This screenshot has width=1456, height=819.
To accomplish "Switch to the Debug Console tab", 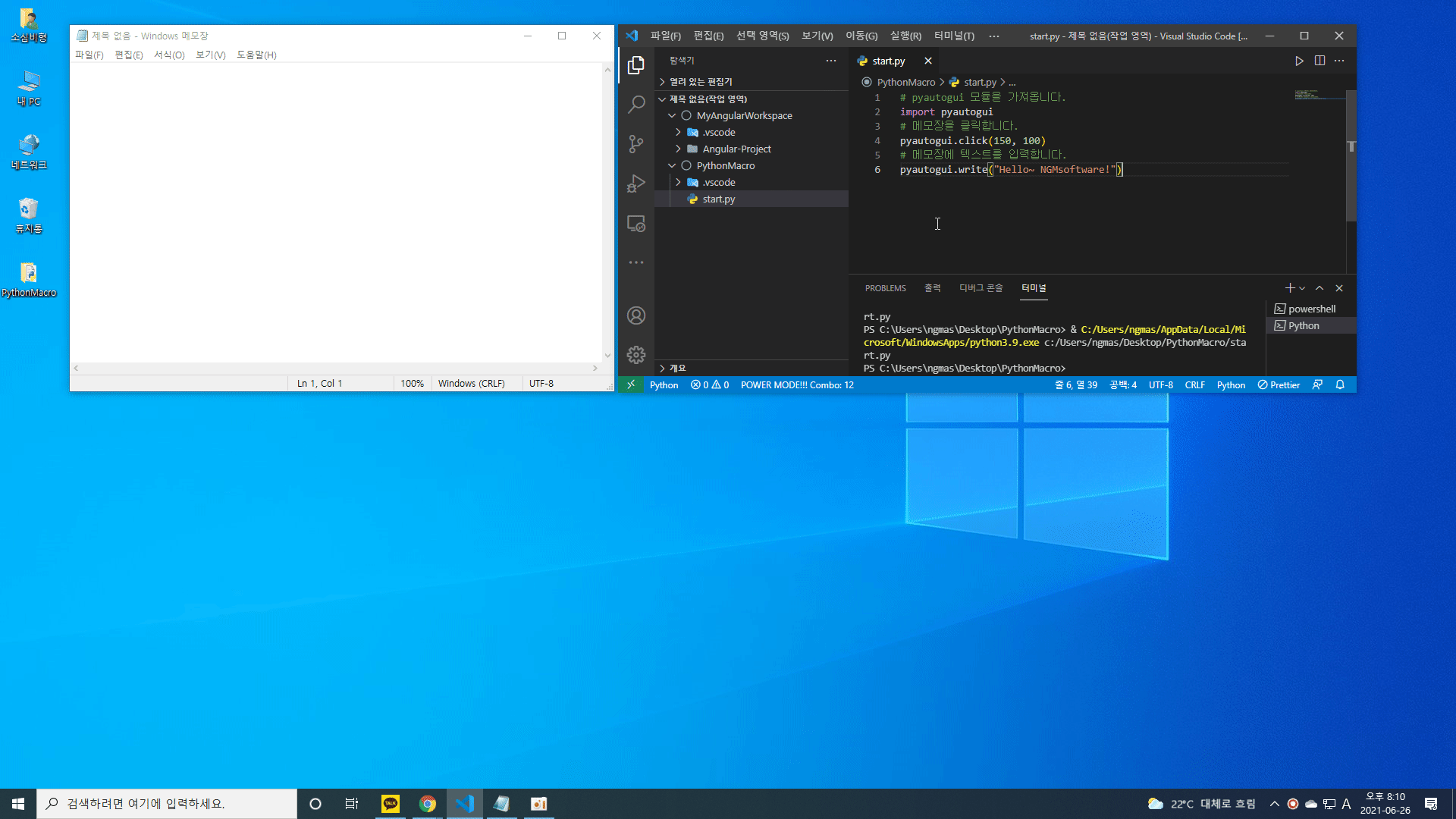I will pos(981,288).
